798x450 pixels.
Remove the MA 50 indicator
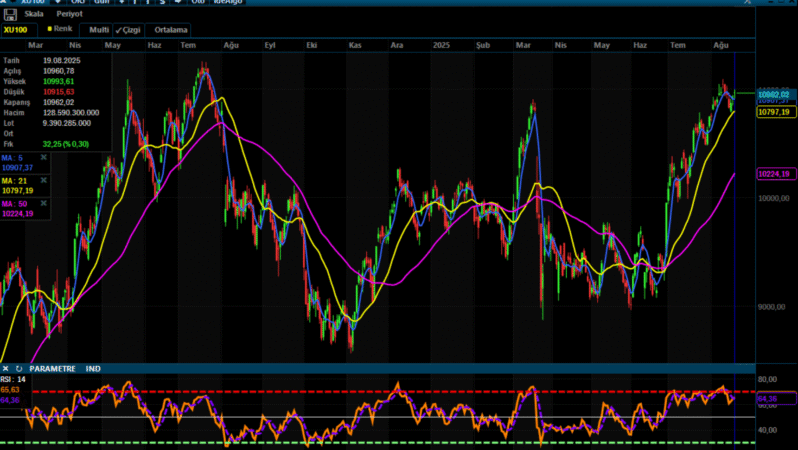coord(43,204)
